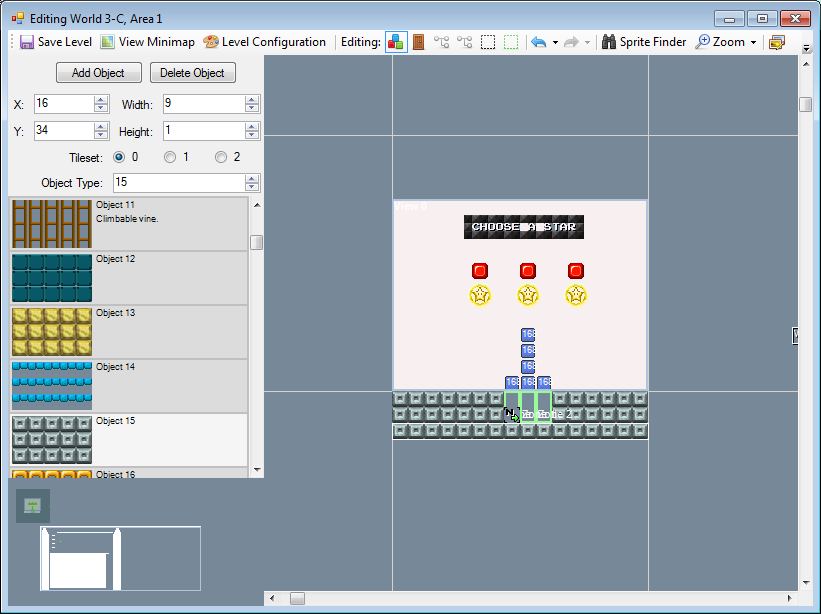The width and height of the screenshot is (821, 614).
Task: Select Object 12 teal block tile
Action: pos(129,278)
